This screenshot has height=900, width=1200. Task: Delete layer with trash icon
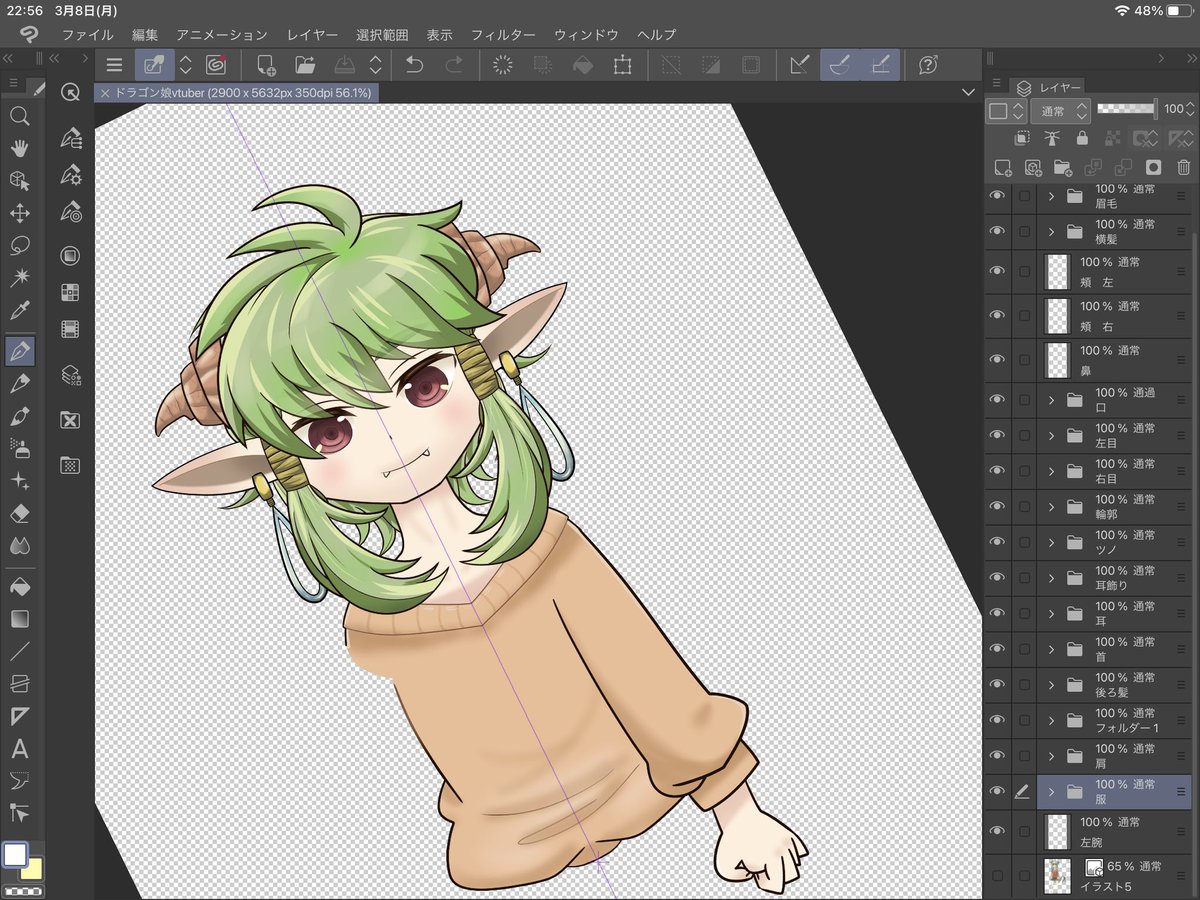click(1183, 168)
